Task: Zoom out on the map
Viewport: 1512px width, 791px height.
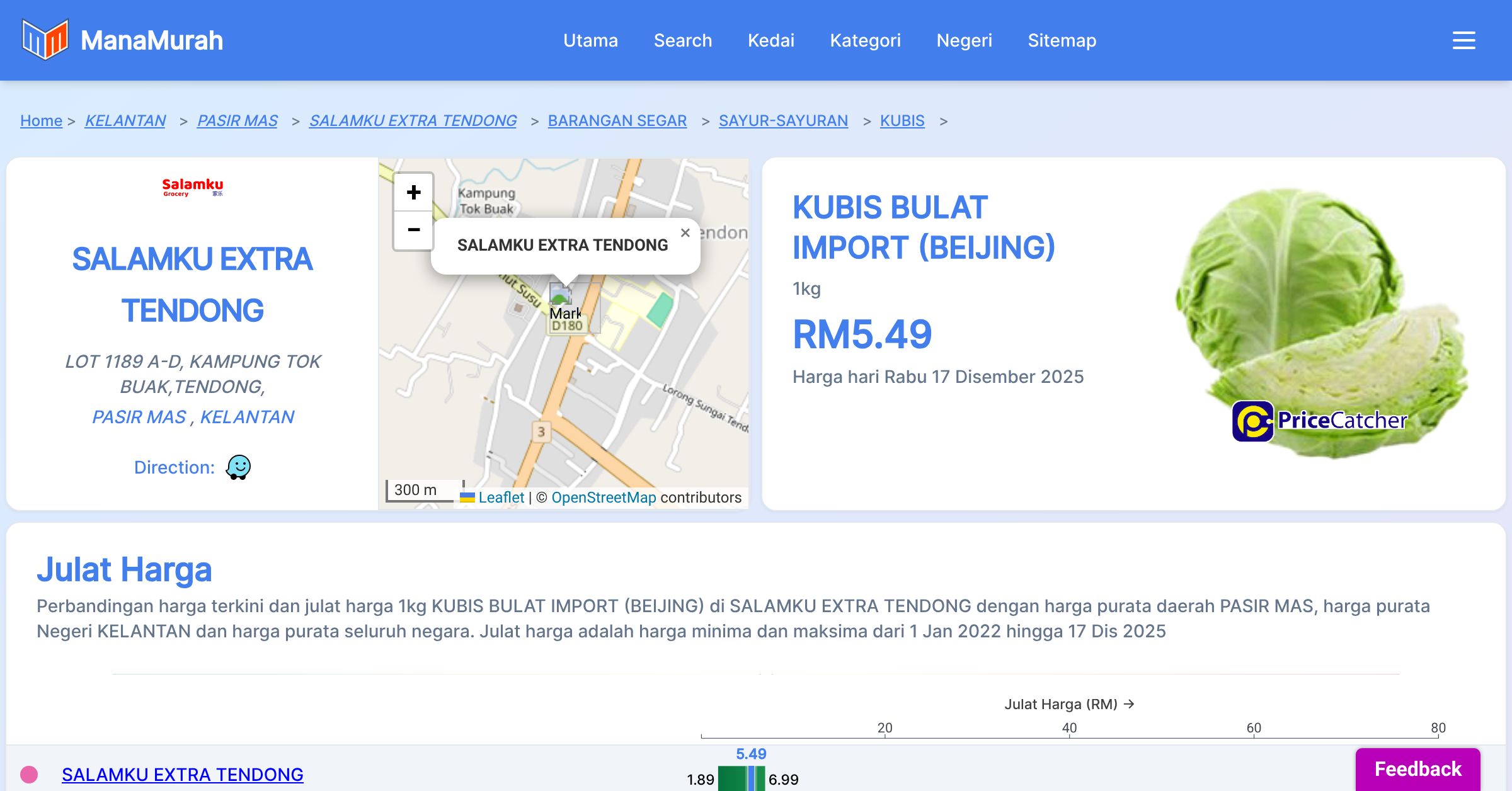Action: (413, 230)
